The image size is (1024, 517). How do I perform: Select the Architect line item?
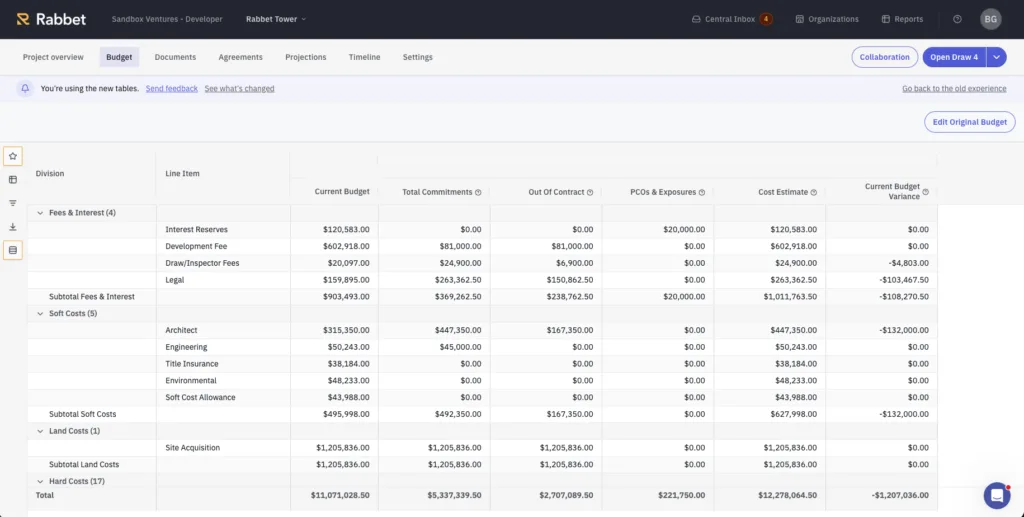(x=181, y=330)
